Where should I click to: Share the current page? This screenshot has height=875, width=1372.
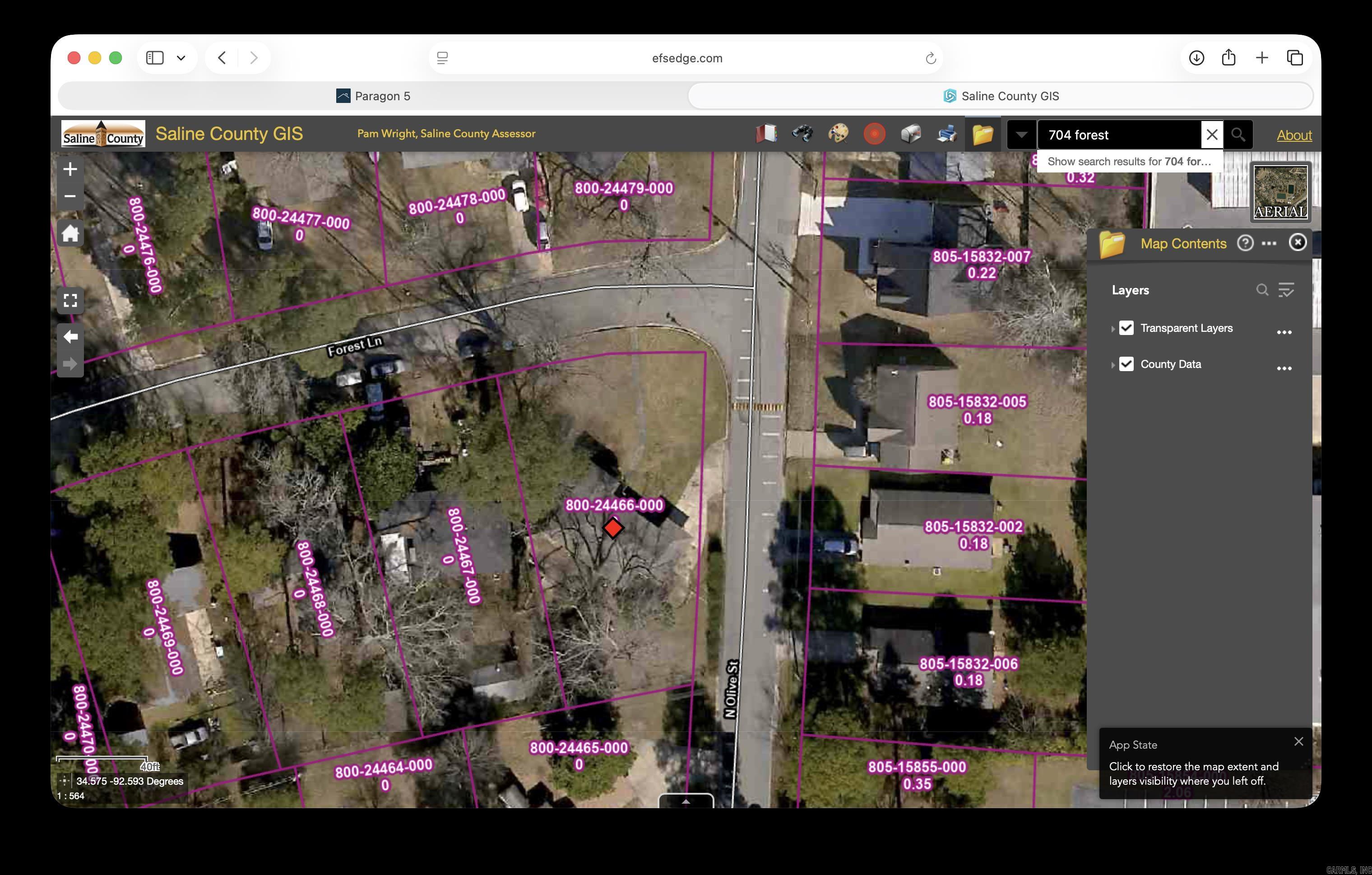[1228, 57]
